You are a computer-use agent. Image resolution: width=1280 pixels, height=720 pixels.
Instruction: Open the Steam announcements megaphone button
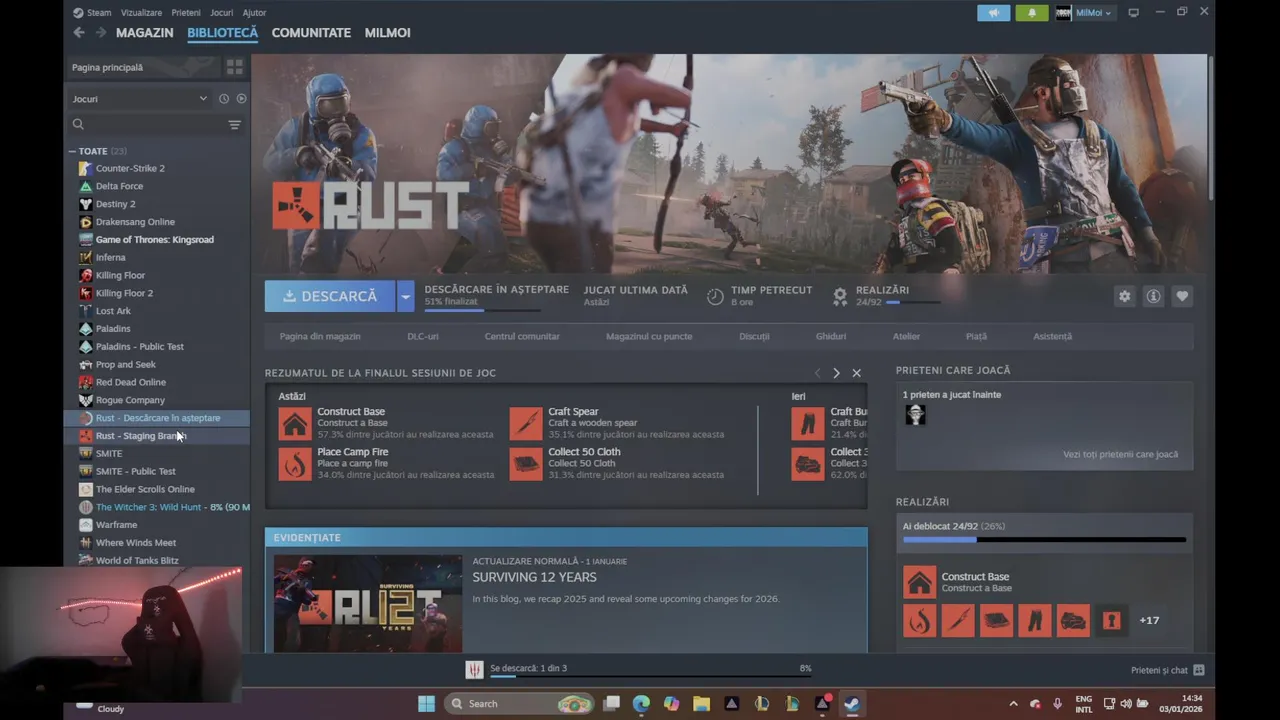click(993, 13)
